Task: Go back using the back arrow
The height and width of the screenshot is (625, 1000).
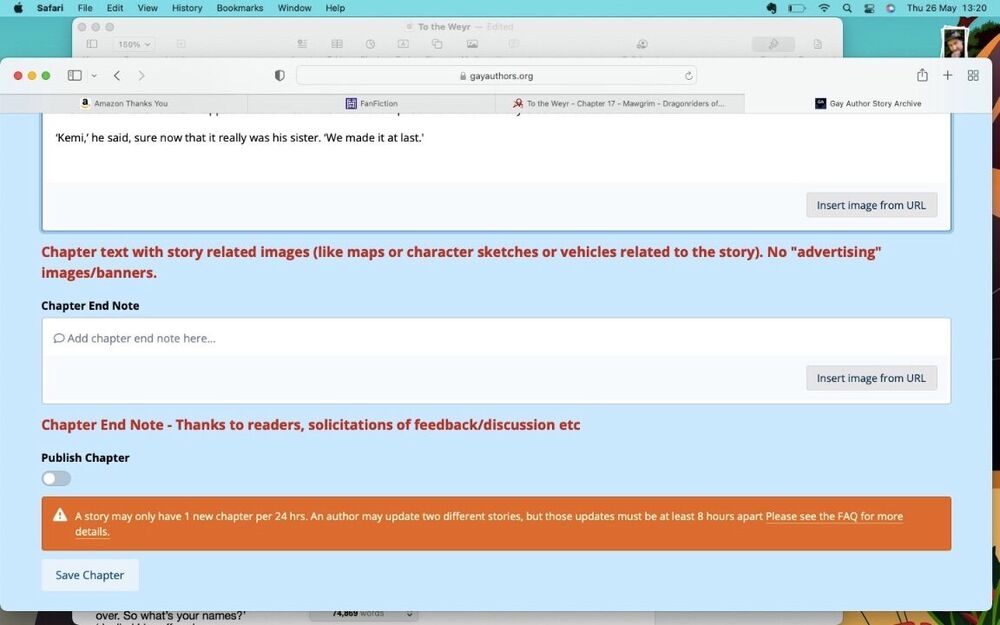Action: (x=117, y=75)
